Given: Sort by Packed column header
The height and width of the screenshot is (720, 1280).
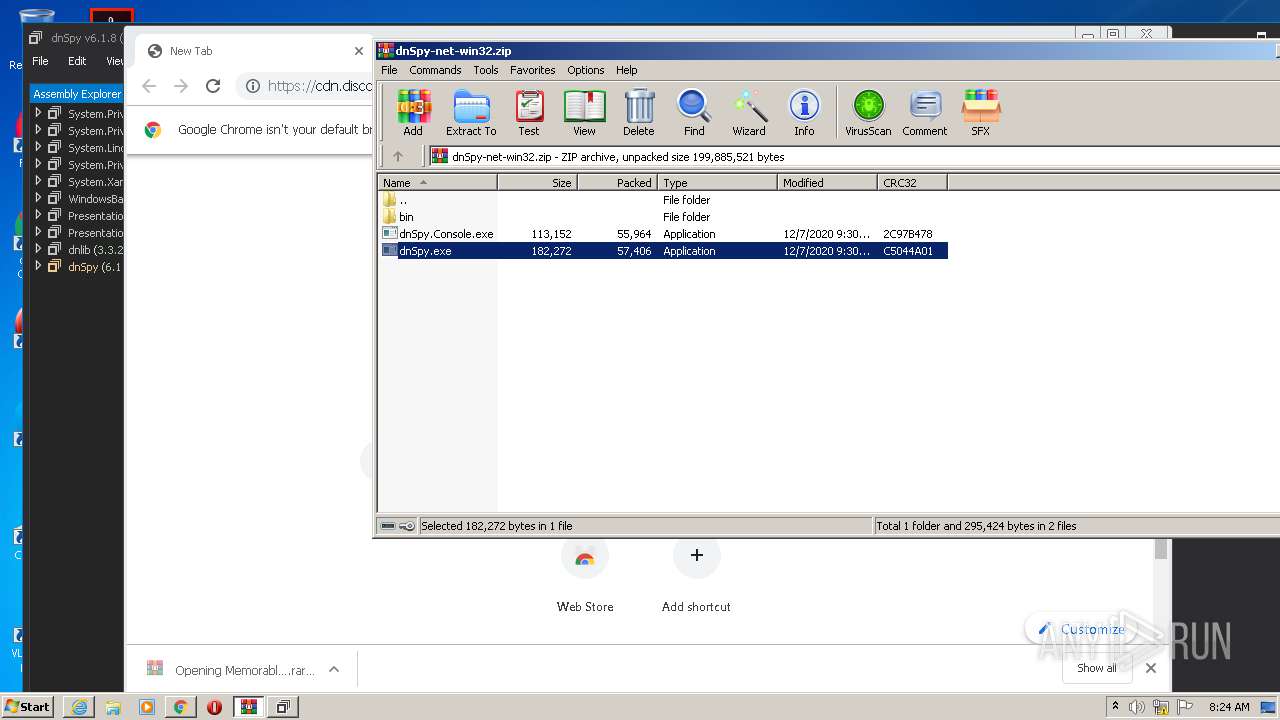Looking at the screenshot, I should (617, 182).
